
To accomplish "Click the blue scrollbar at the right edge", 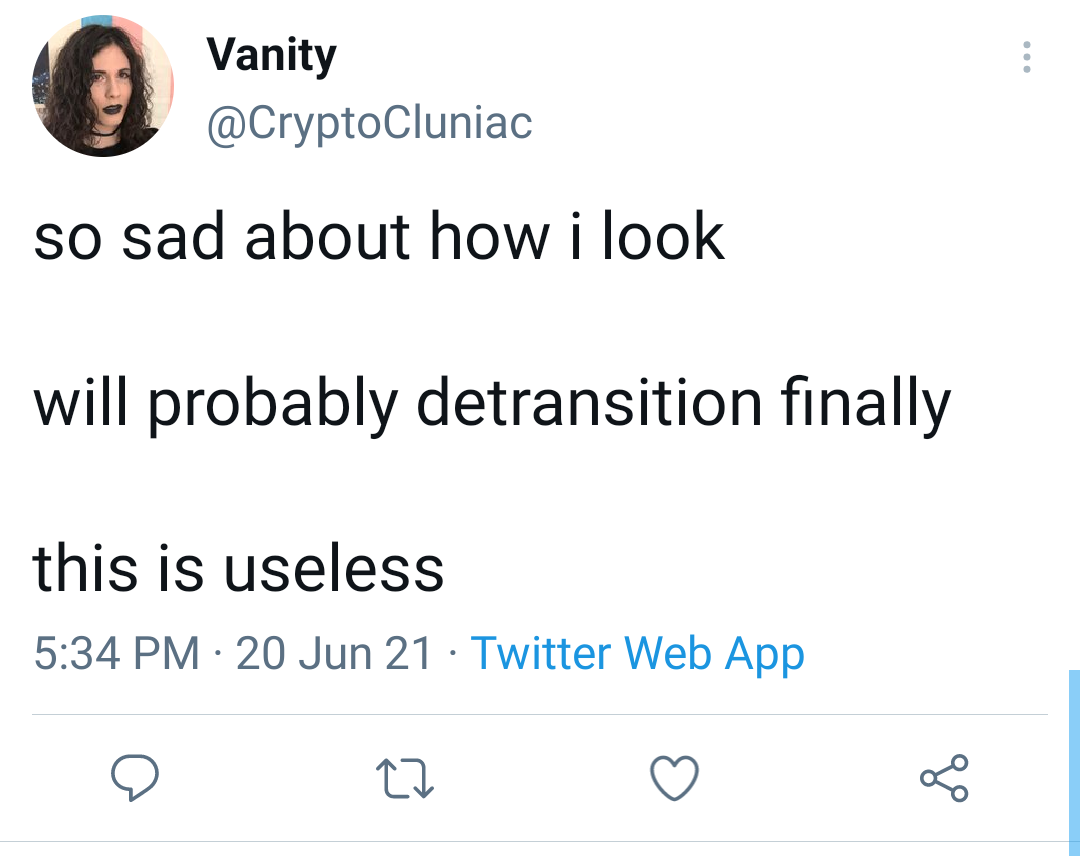I will click(x=1074, y=762).
